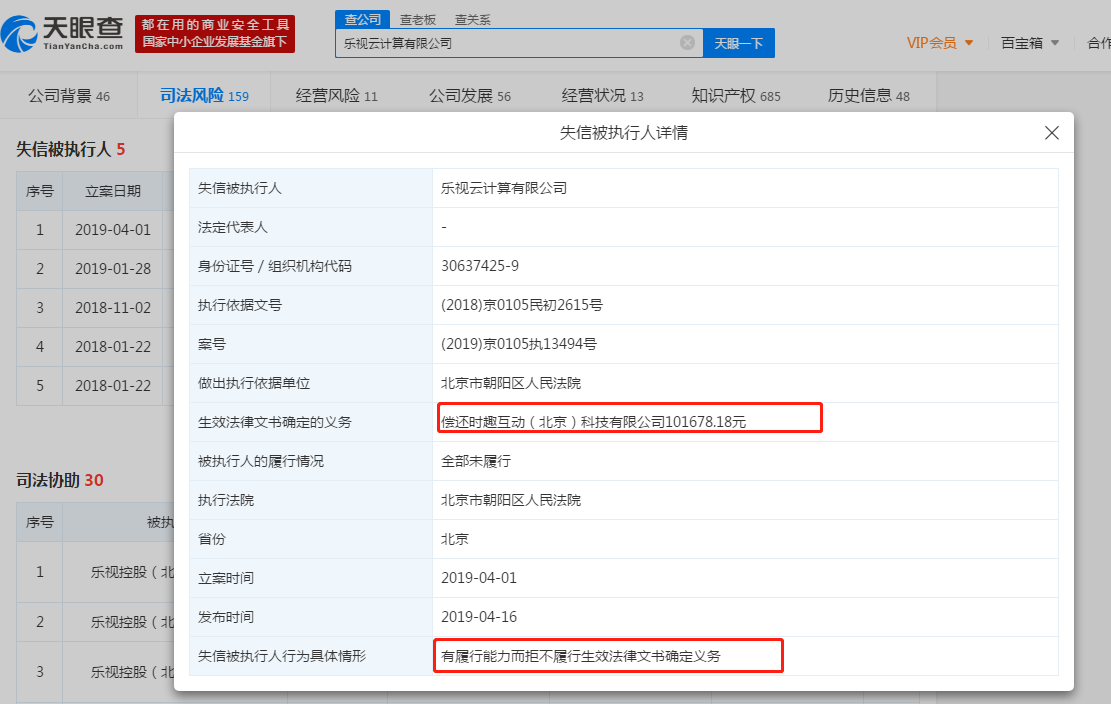Open the 公司背景 tab
This screenshot has height=704, width=1111.
point(69,96)
